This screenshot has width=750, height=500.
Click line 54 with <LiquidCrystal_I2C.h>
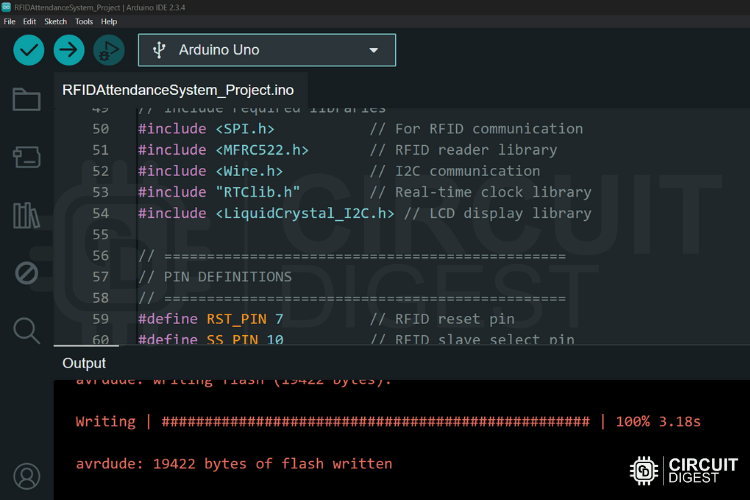click(364, 213)
